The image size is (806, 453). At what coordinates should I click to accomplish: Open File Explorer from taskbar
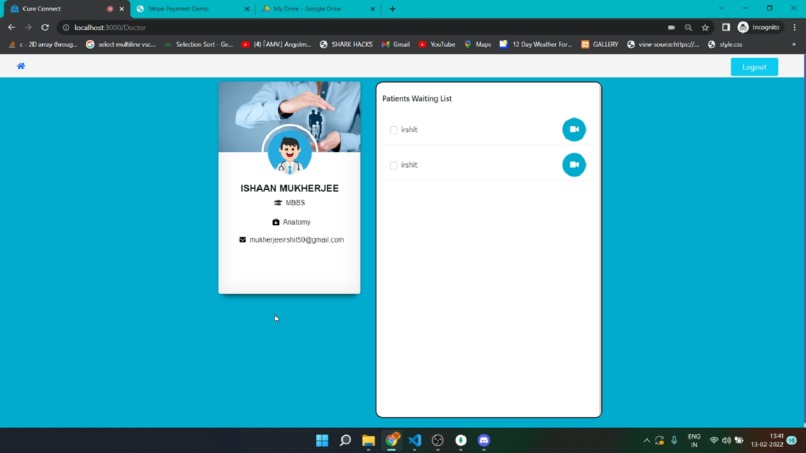[x=369, y=440]
